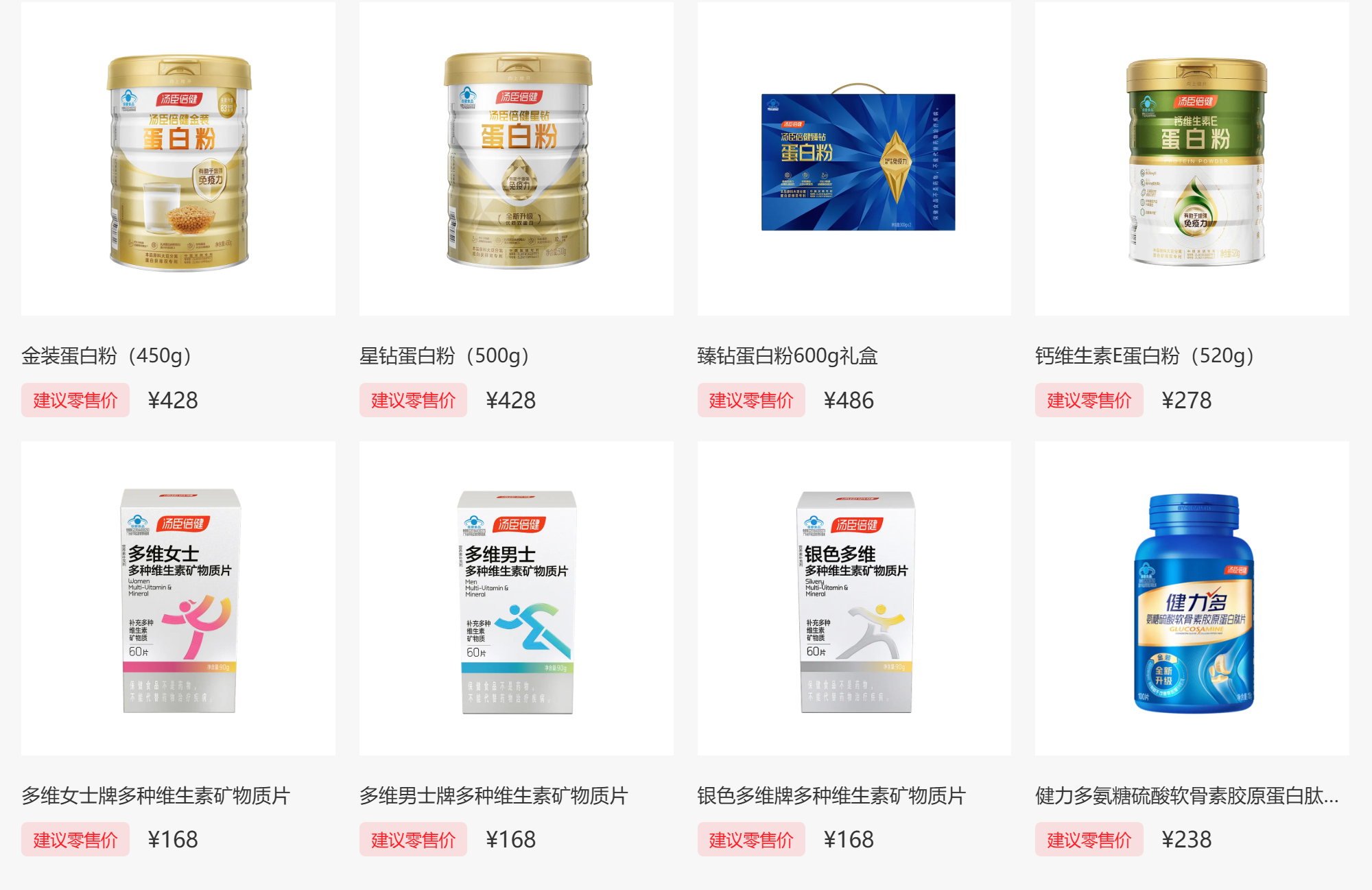This screenshot has height=890, width=1372.
Task: Open the blue 臻钻蛋白粉 gift box image
Action: pos(854,159)
